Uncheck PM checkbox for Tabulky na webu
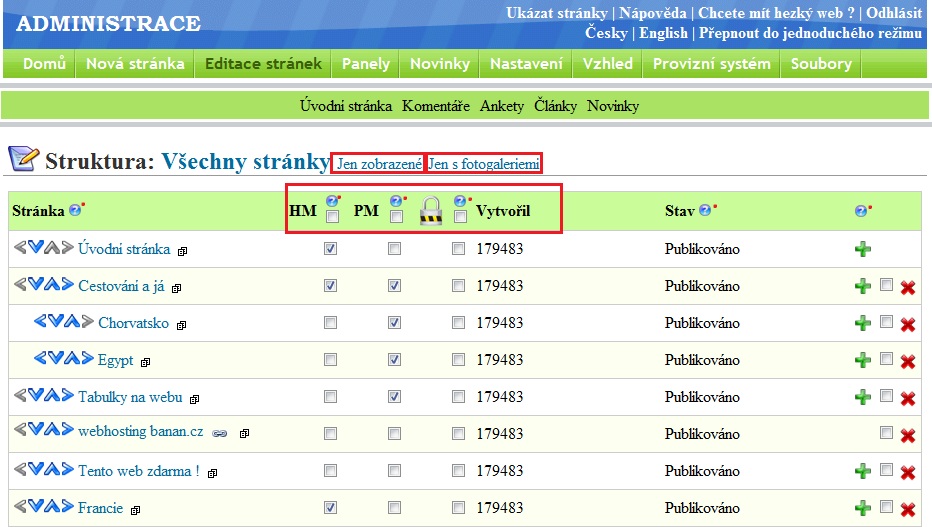This screenshot has width=932, height=527. point(395,397)
